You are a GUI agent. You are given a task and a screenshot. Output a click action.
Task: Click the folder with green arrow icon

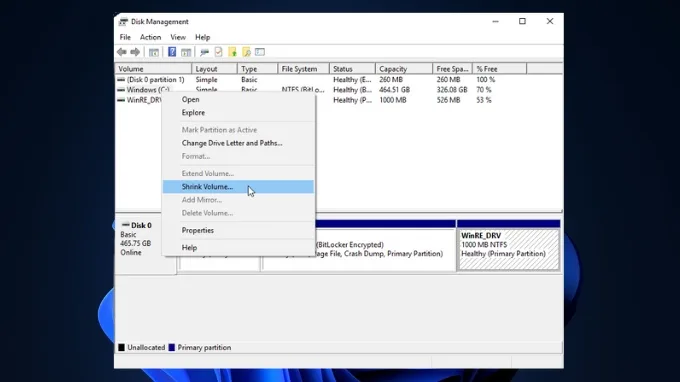coord(233,52)
